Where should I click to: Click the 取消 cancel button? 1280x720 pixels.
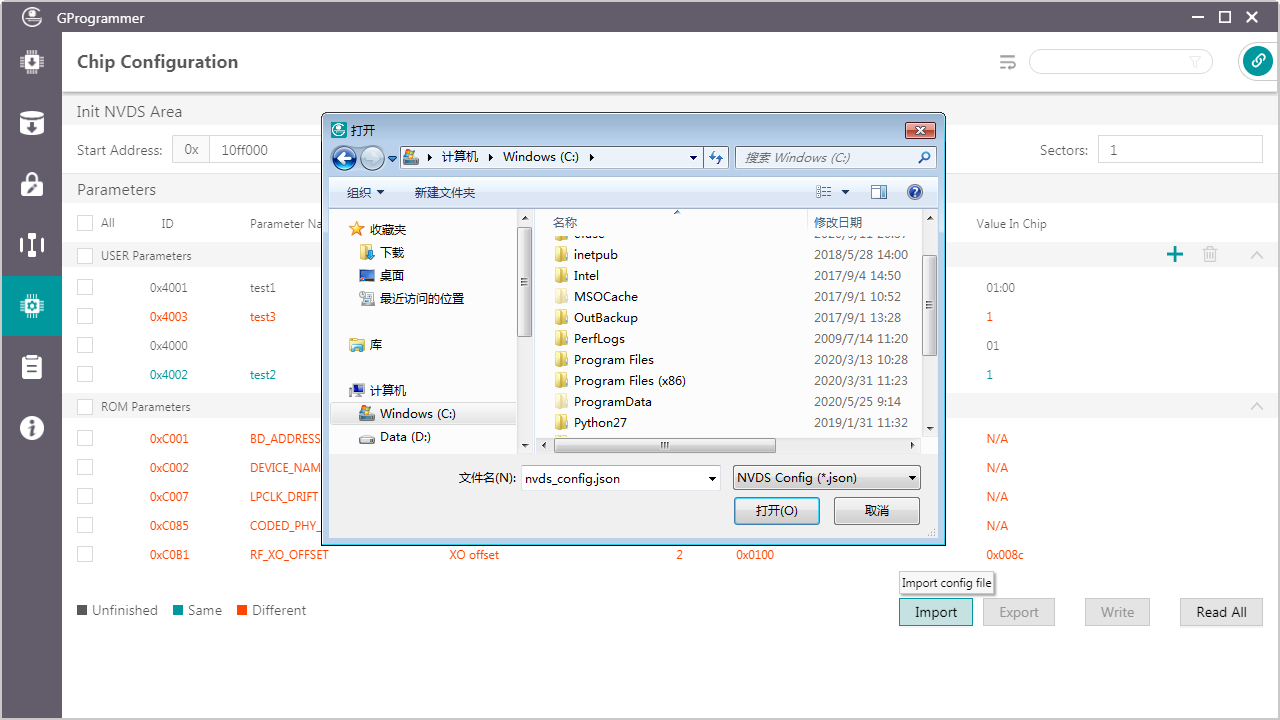[x=876, y=511]
